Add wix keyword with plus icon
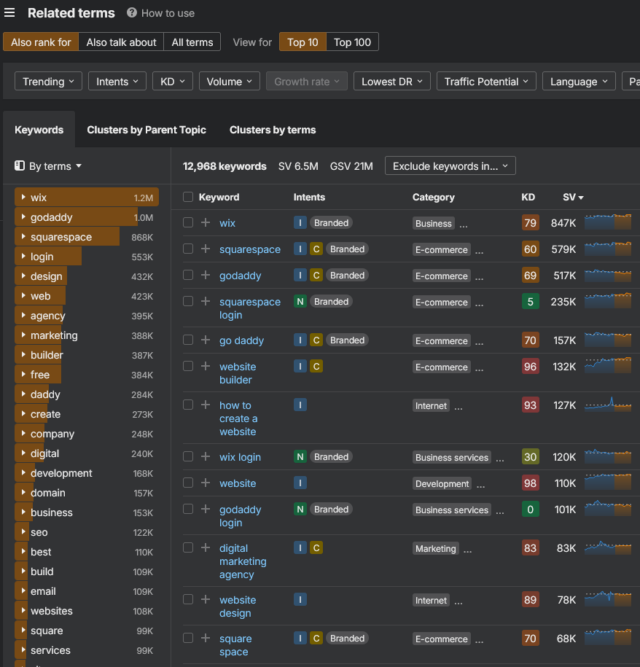The height and width of the screenshot is (667, 640). (205, 222)
